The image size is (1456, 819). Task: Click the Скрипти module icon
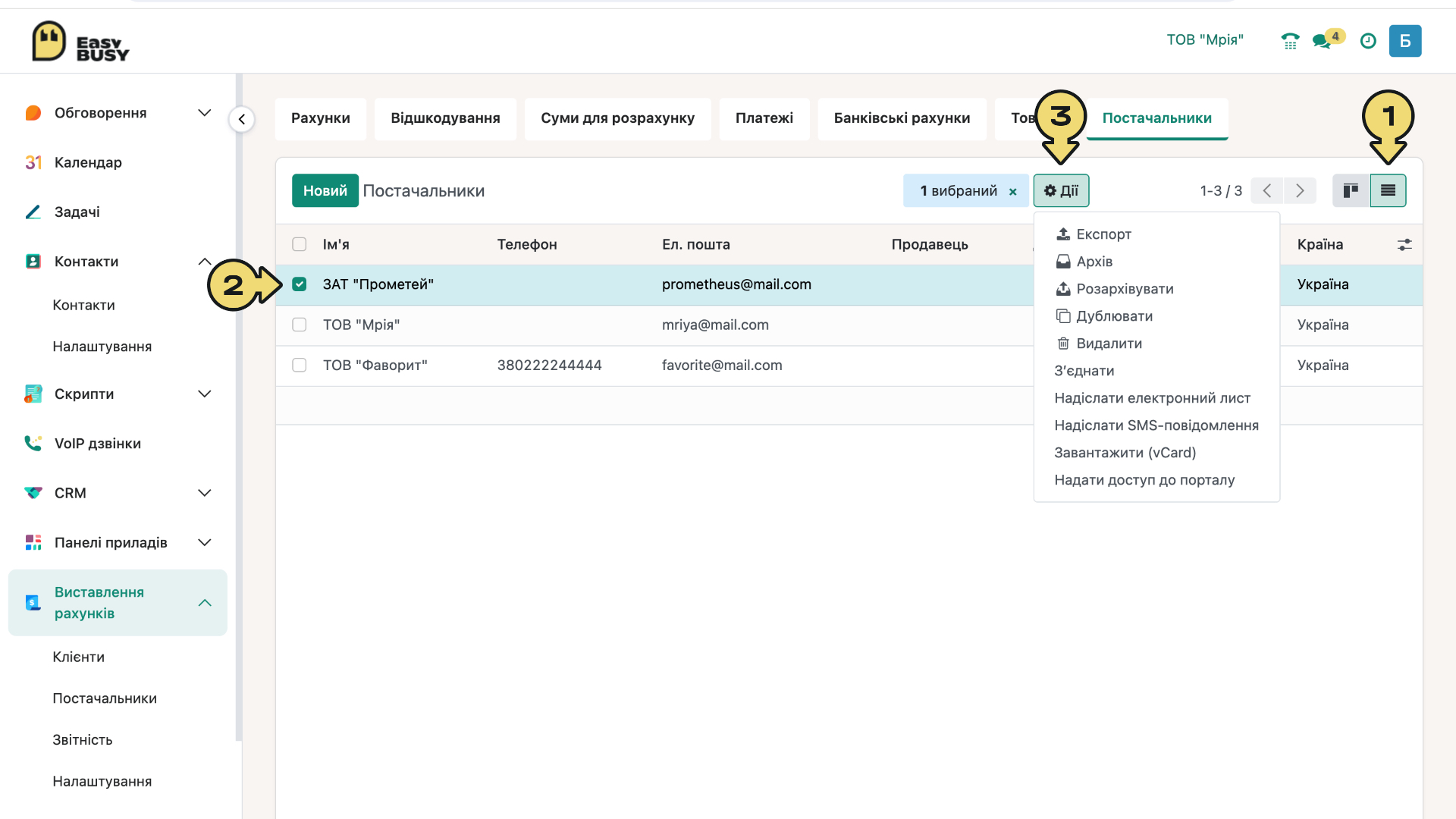tap(33, 394)
